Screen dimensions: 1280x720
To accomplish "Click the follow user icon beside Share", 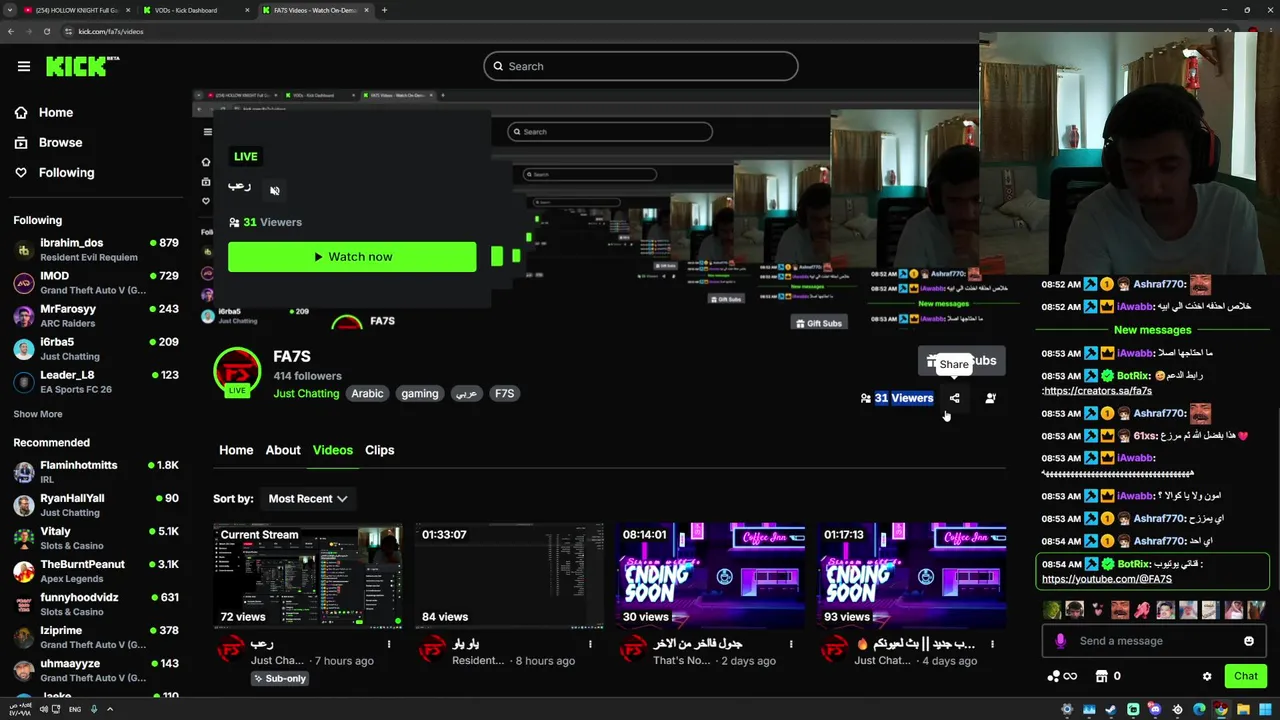I will (990, 398).
